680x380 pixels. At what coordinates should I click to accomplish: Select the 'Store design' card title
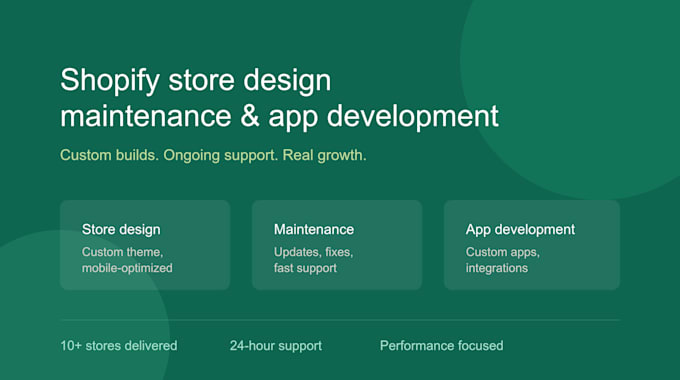(121, 229)
